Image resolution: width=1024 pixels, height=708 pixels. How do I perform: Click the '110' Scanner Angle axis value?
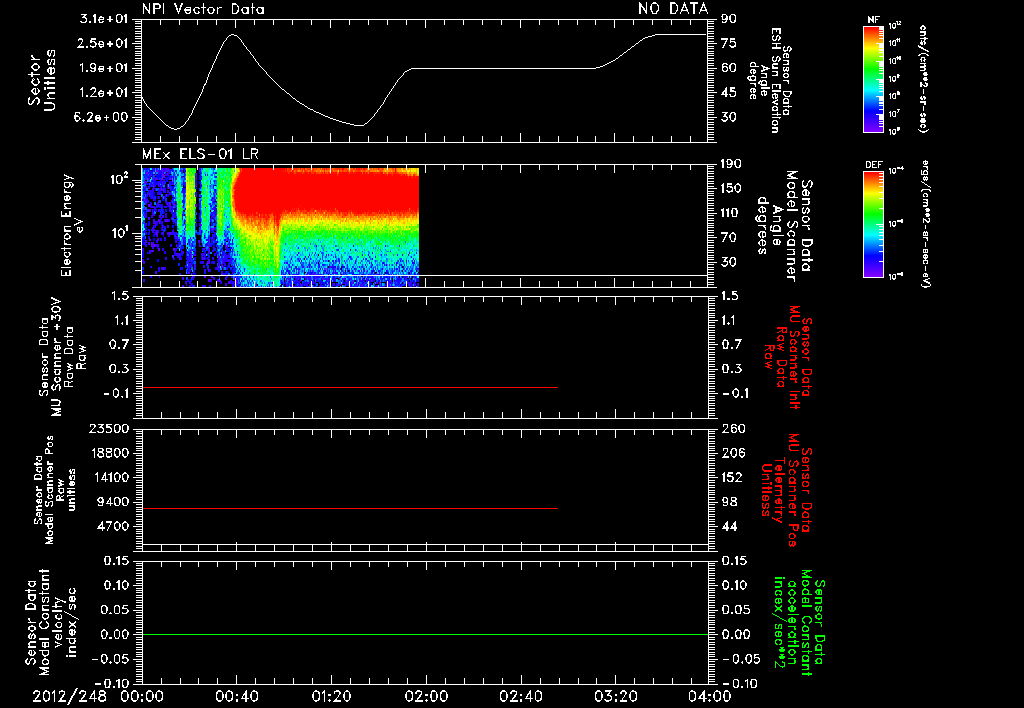pyautogui.click(x=732, y=213)
